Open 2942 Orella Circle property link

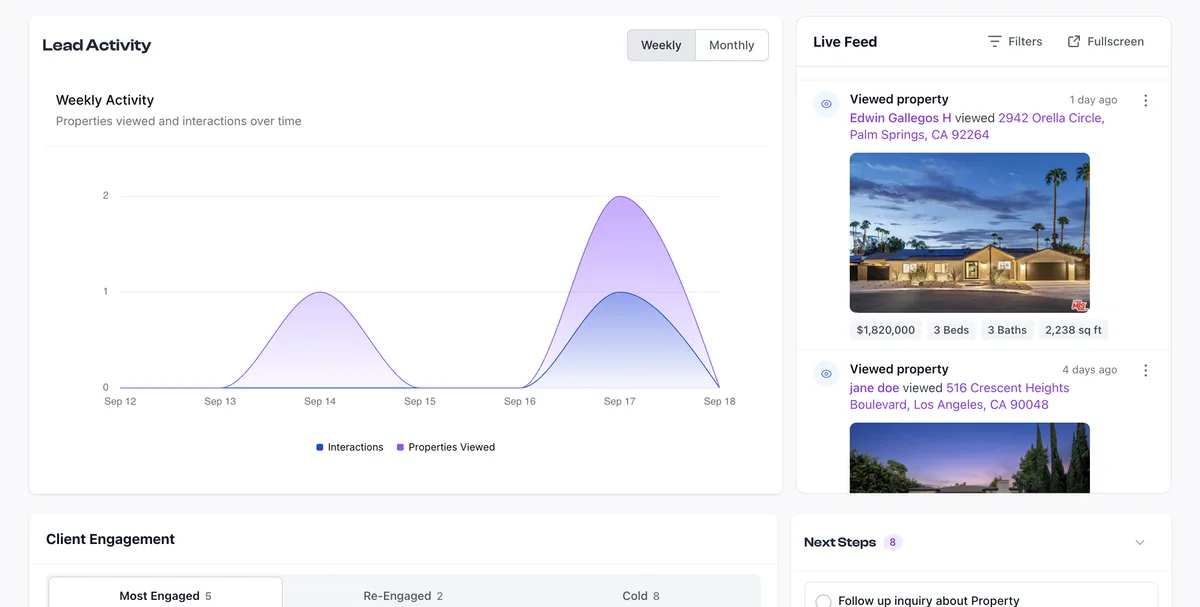(977, 126)
